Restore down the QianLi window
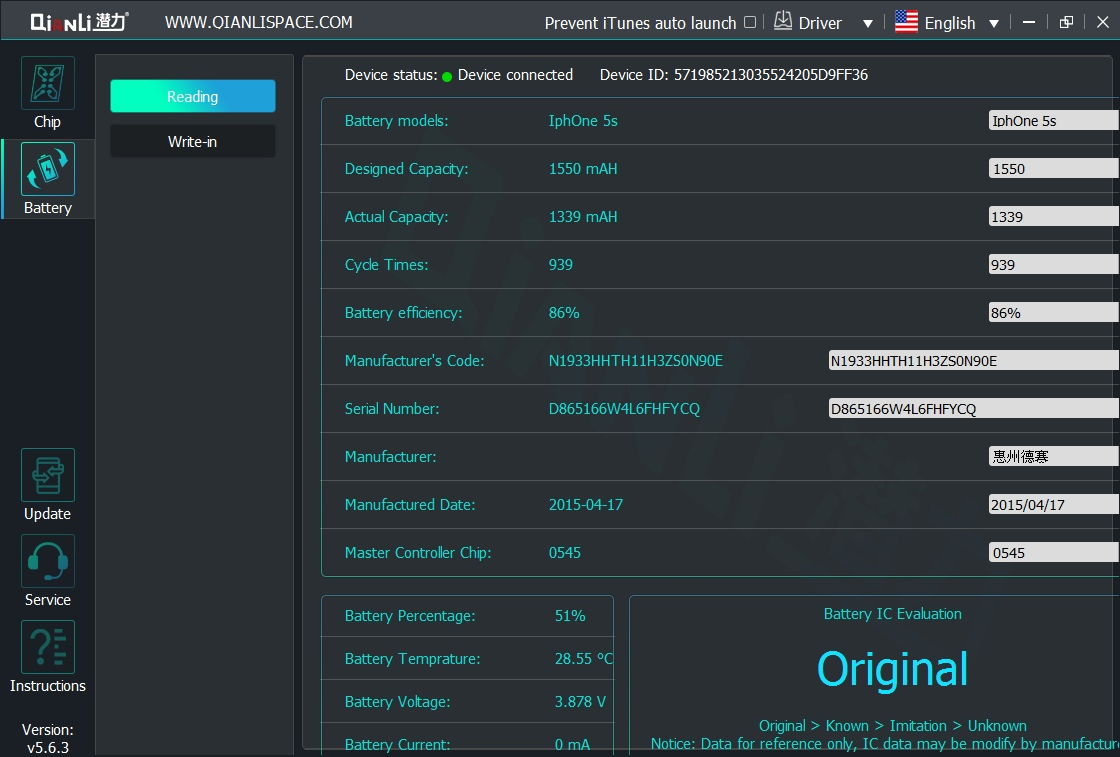The width and height of the screenshot is (1120, 757). point(1066,22)
